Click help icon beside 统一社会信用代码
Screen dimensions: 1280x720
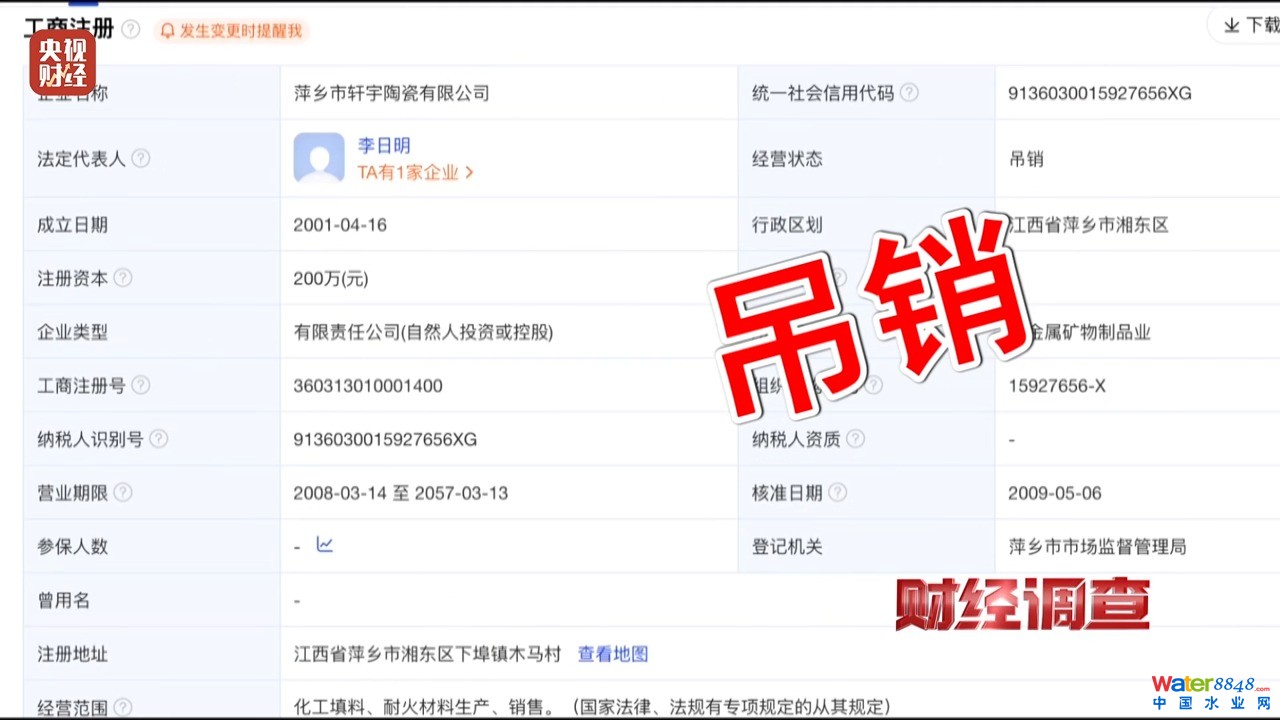tap(909, 93)
